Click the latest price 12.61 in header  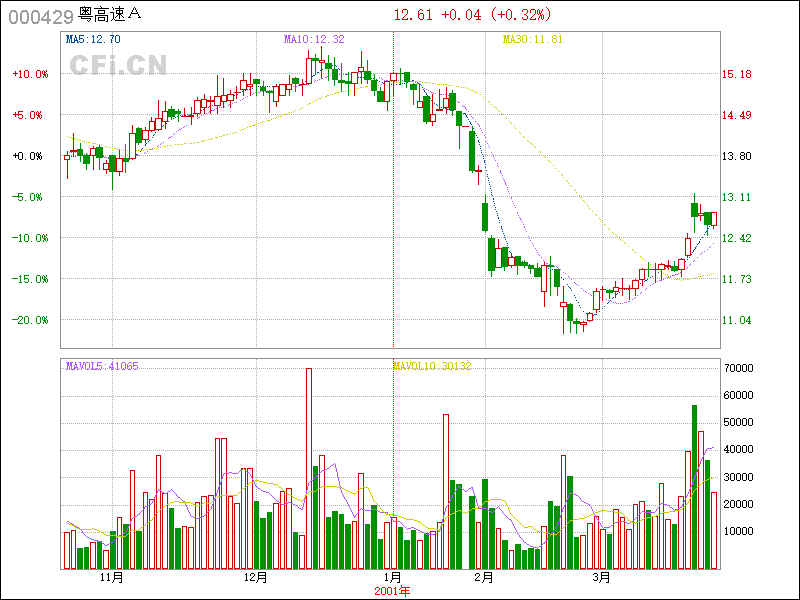point(414,15)
